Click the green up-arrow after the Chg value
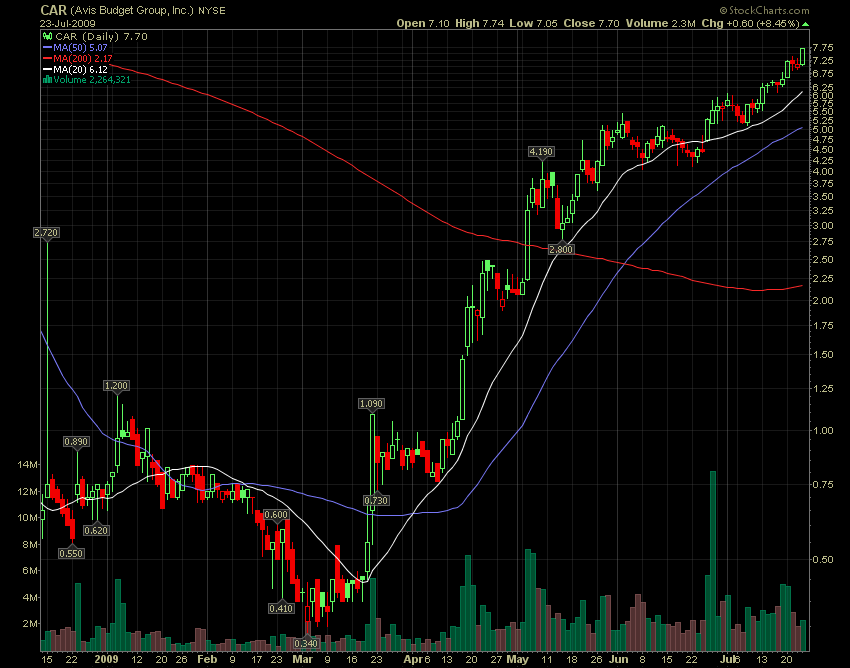 pyautogui.click(x=806, y=24)
